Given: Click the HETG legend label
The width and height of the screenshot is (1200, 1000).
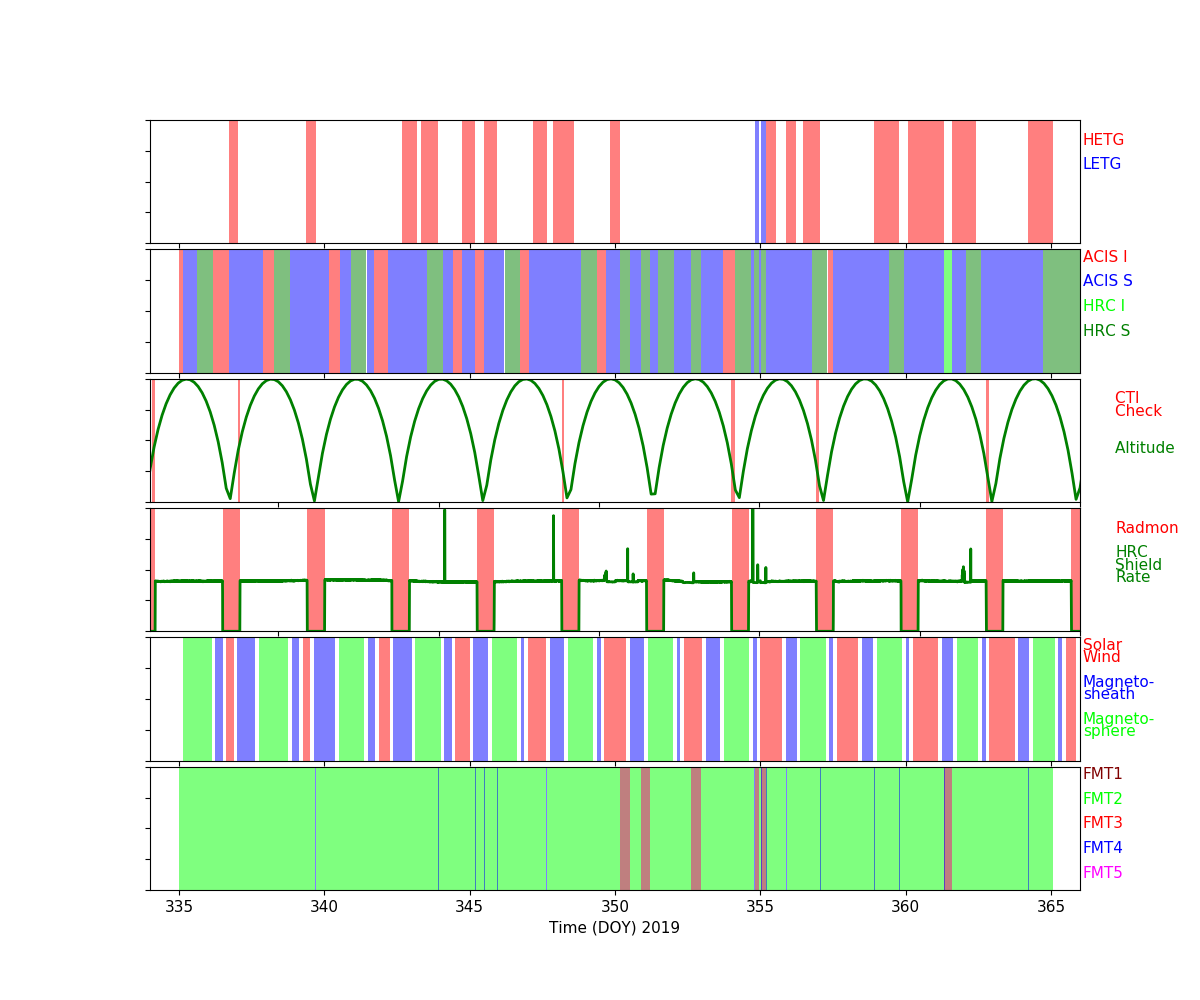Looking at the screenshot, I should (1103, 140).
